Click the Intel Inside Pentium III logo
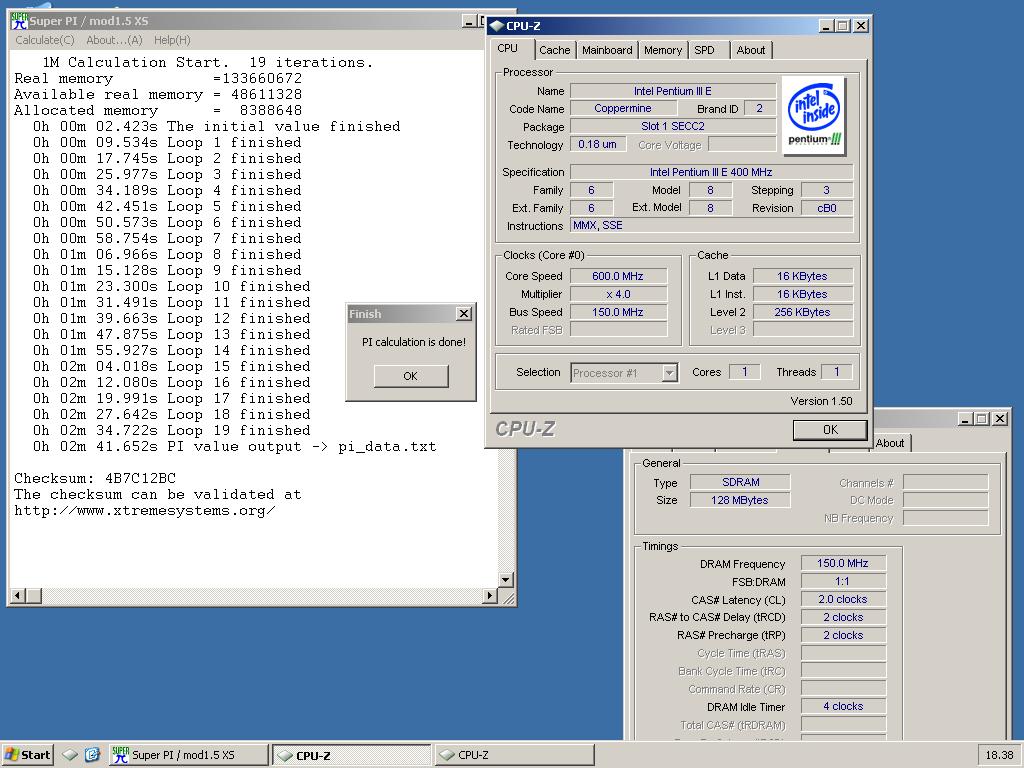 [x=814, y=116]
